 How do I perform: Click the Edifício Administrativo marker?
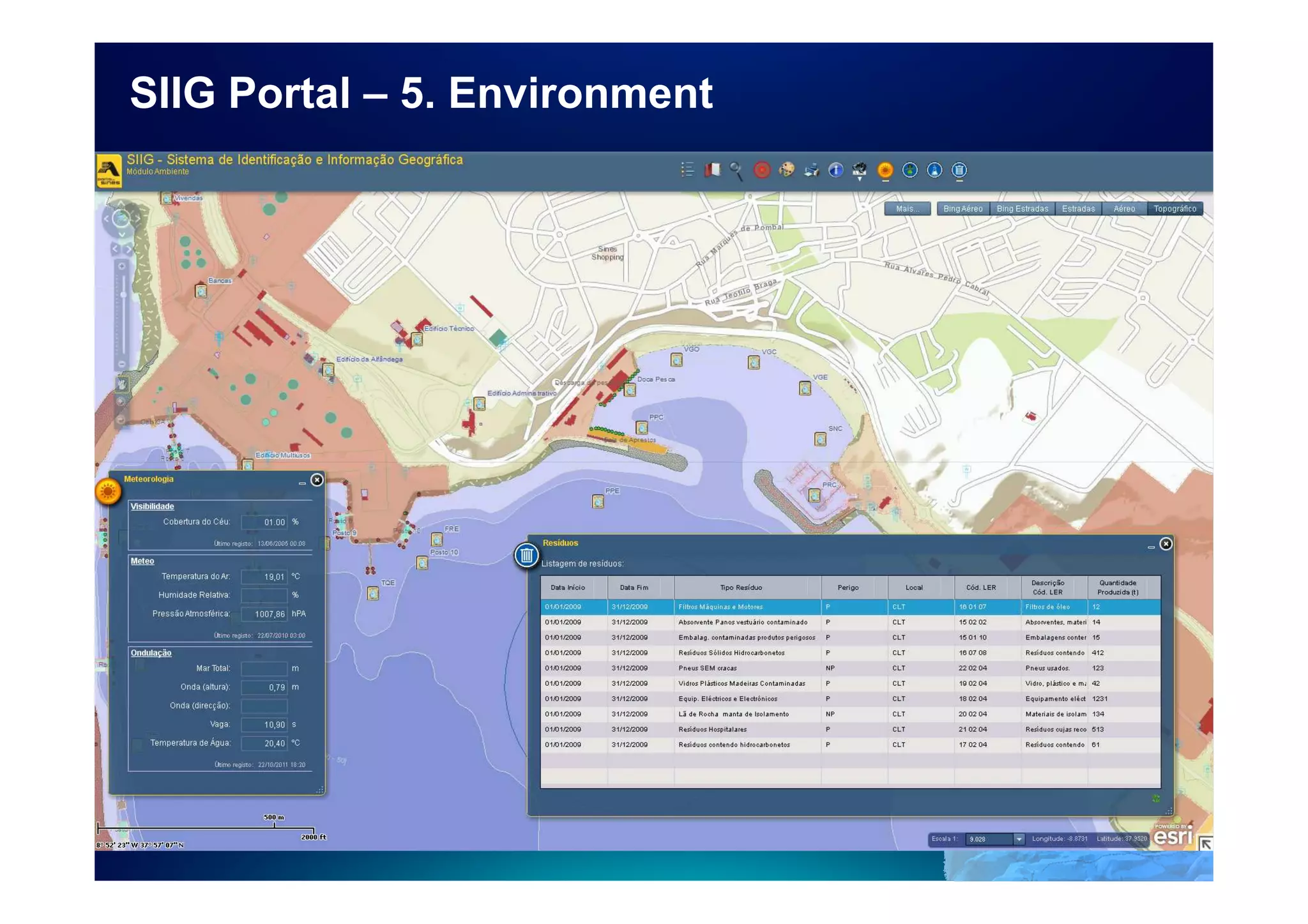click(479, 404)
